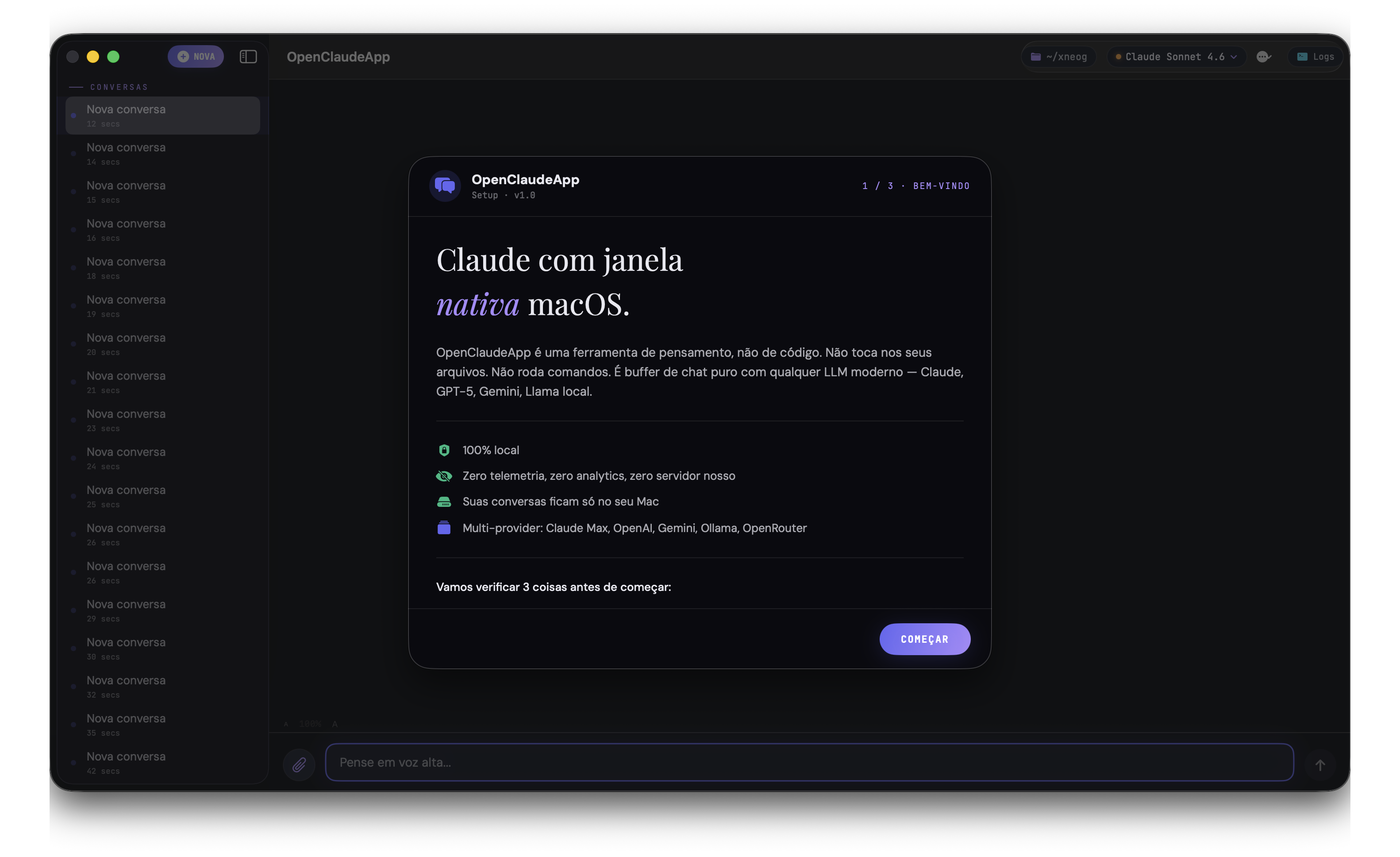Click the shield icon beside 100% local
This screenshot has height=857, width=1400.
444,450
